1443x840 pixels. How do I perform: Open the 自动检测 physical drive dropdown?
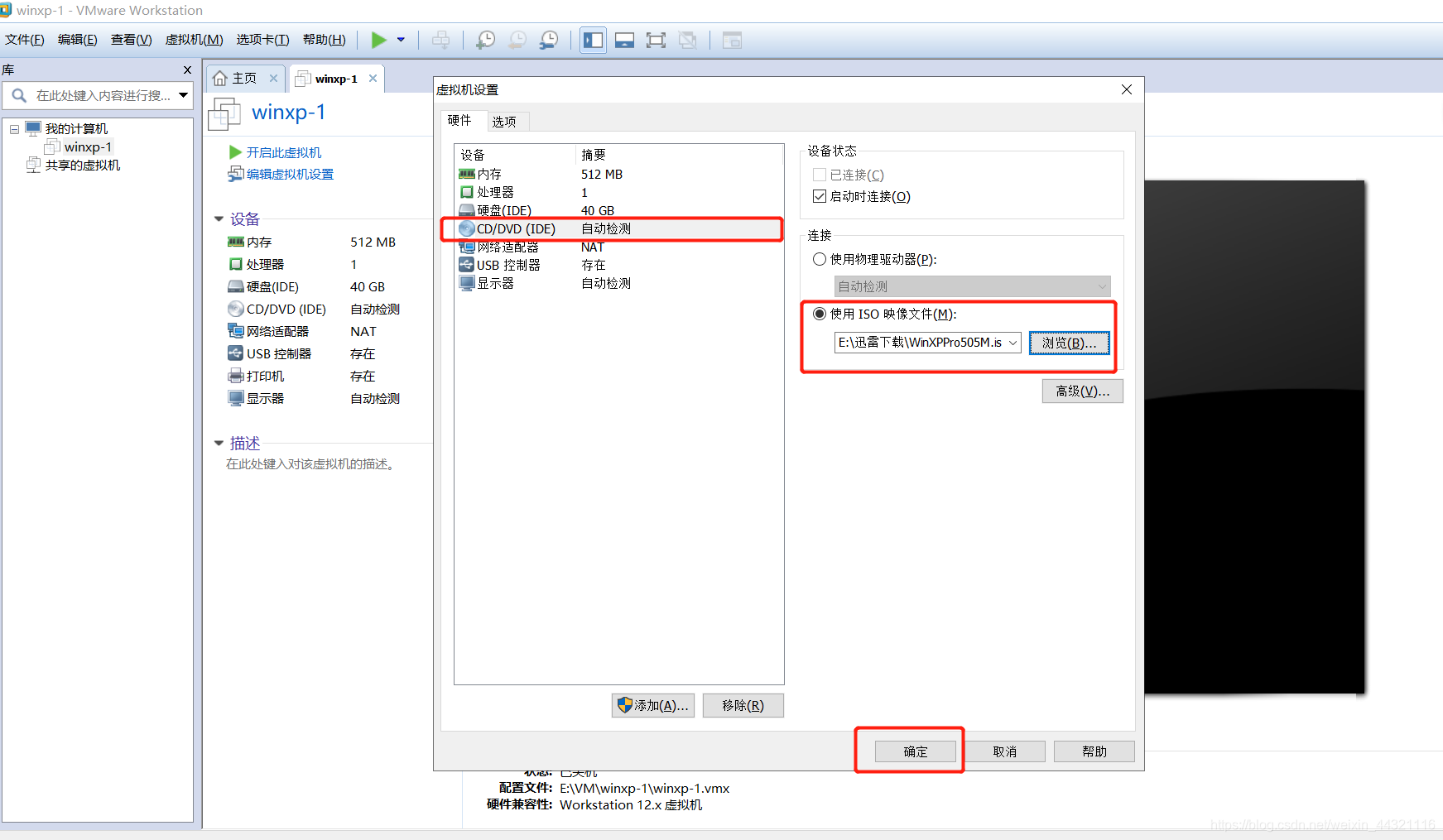point(972,286)
